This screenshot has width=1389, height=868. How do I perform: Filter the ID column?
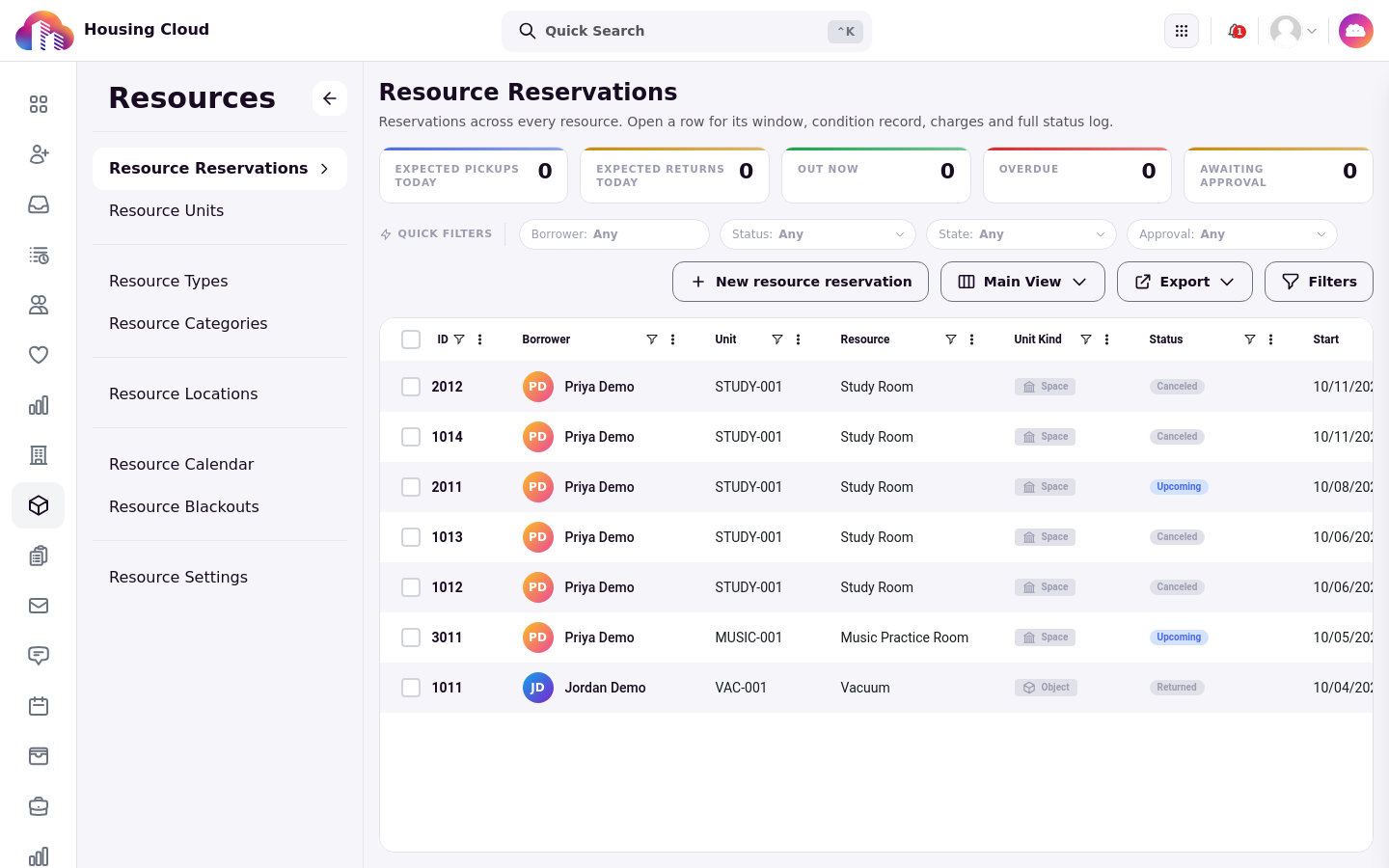pyautogui.click(x=459, y=339)
